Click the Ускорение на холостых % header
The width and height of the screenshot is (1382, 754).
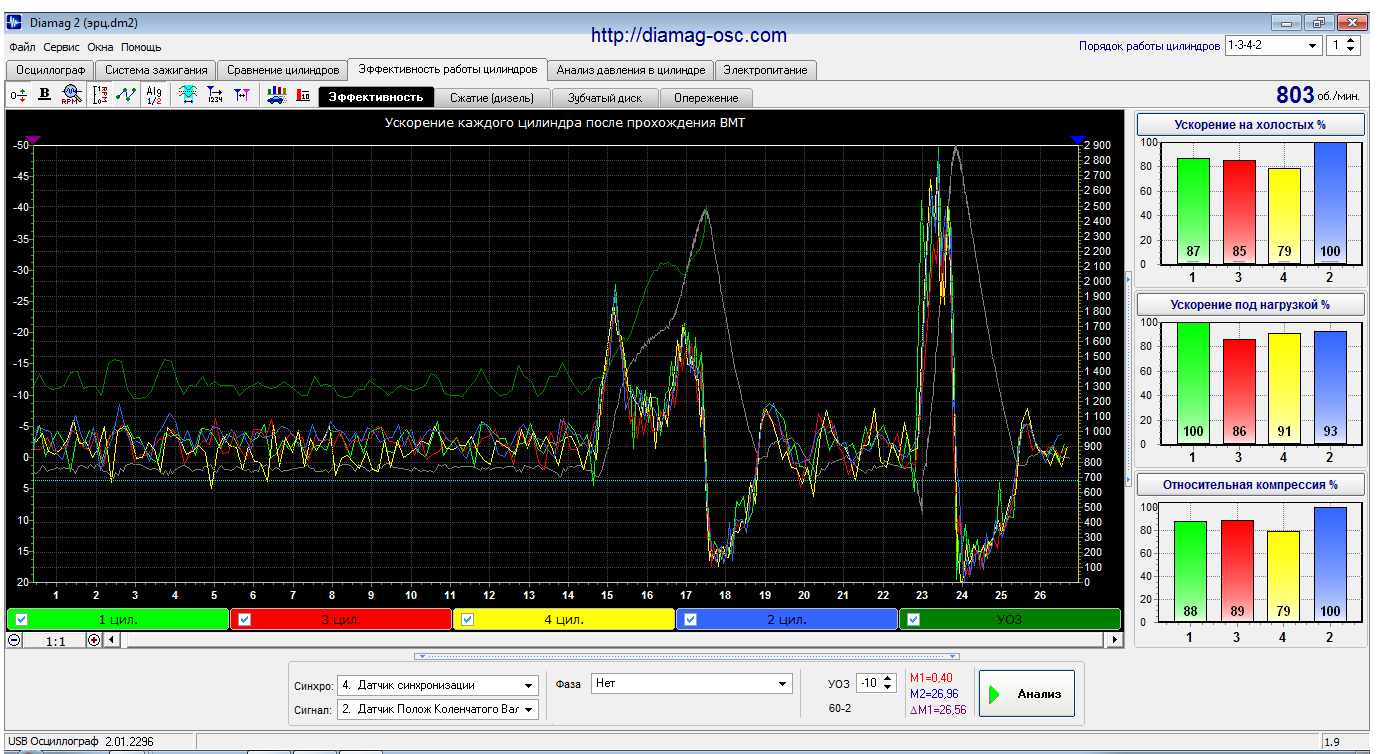coord(1250,124)
